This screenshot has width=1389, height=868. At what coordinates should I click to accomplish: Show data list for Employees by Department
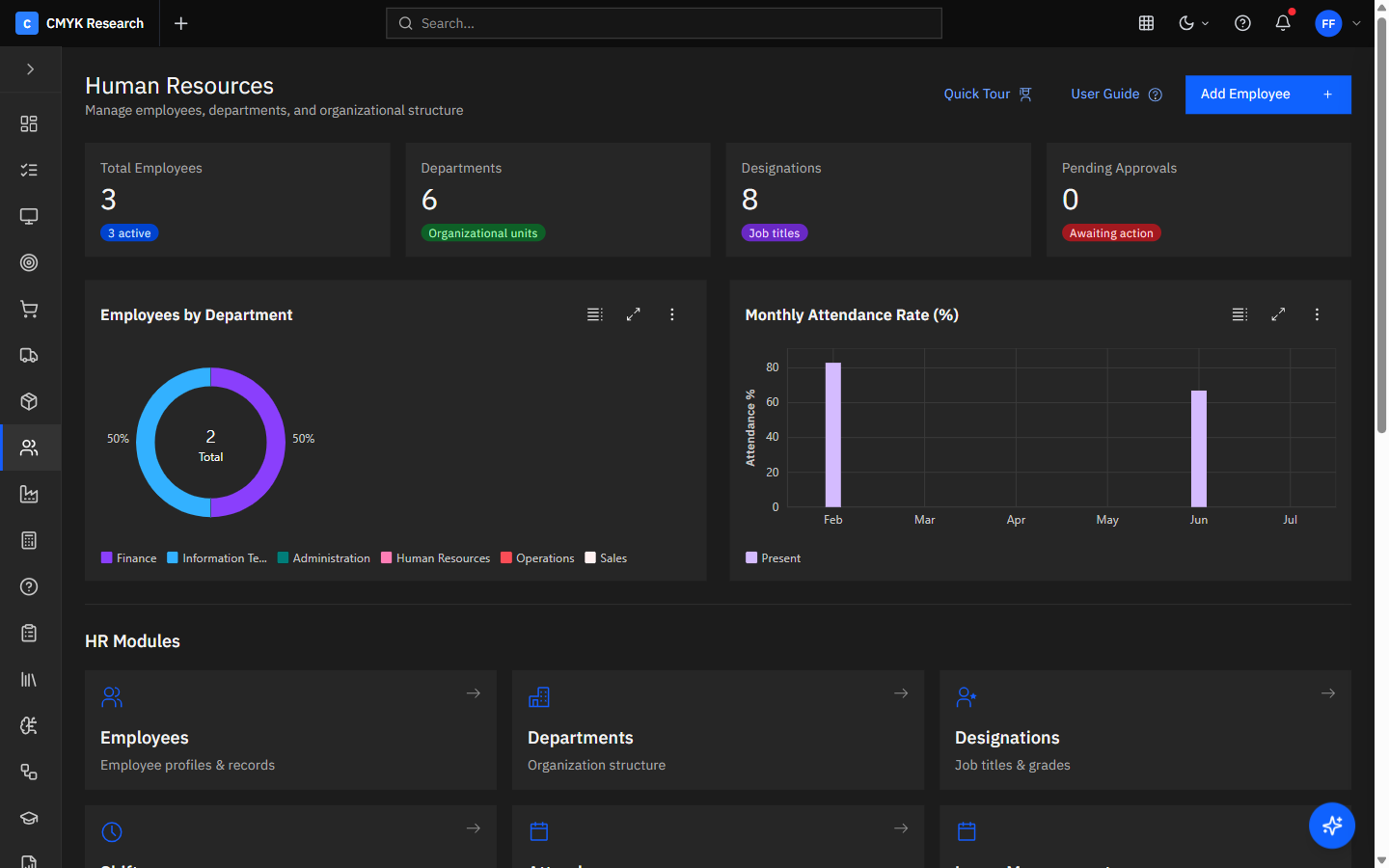click(x=595, y=314)
